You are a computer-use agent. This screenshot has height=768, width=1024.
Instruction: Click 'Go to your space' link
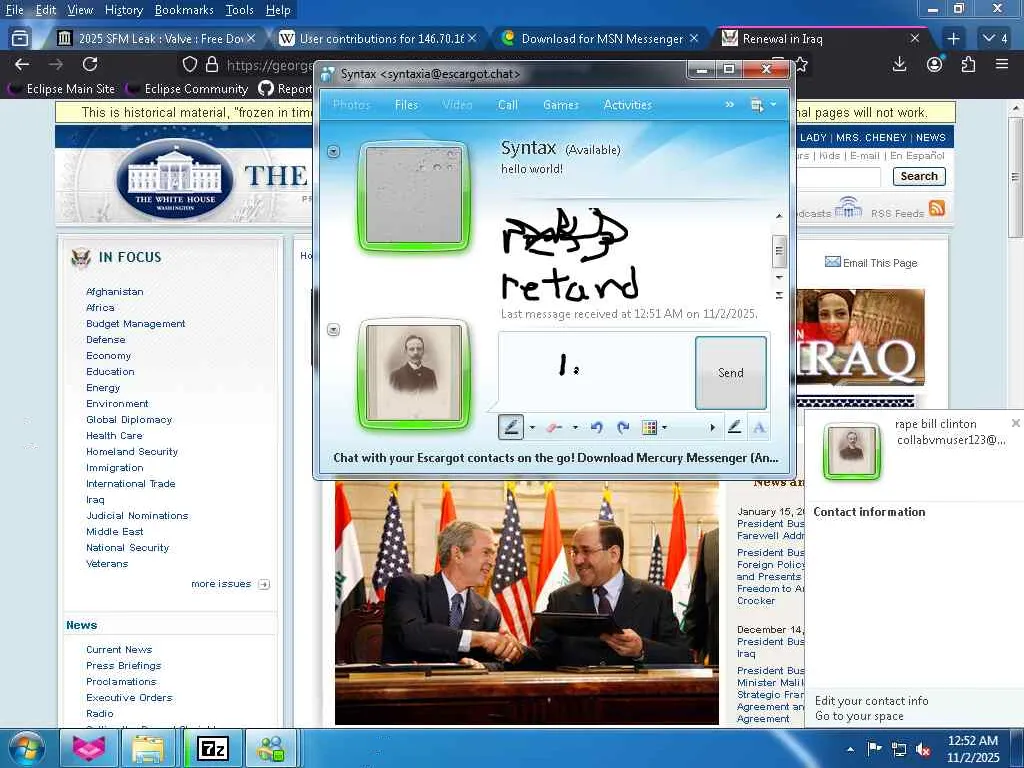[x=859, y=716]
